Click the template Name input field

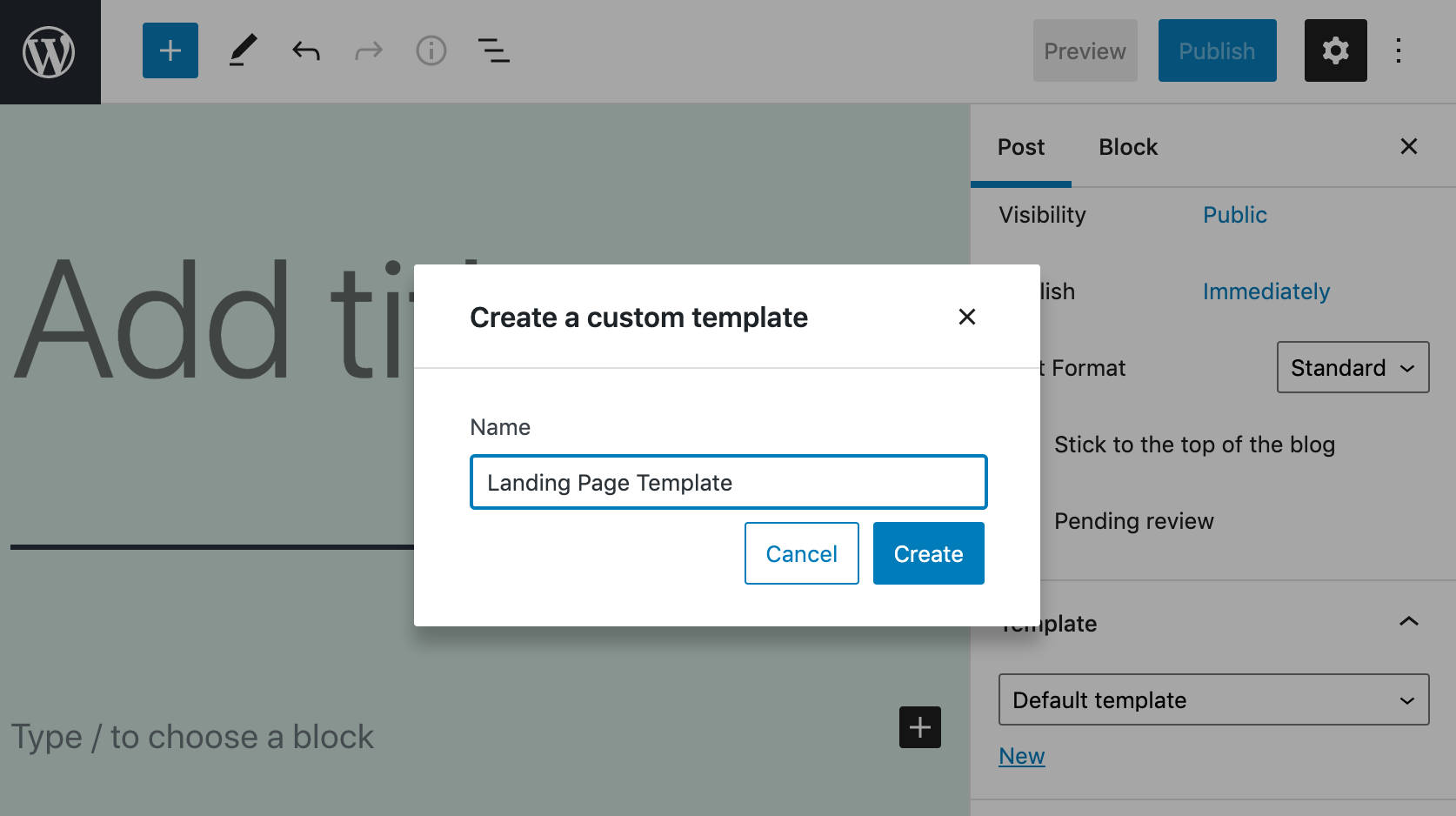click(728, 482)
